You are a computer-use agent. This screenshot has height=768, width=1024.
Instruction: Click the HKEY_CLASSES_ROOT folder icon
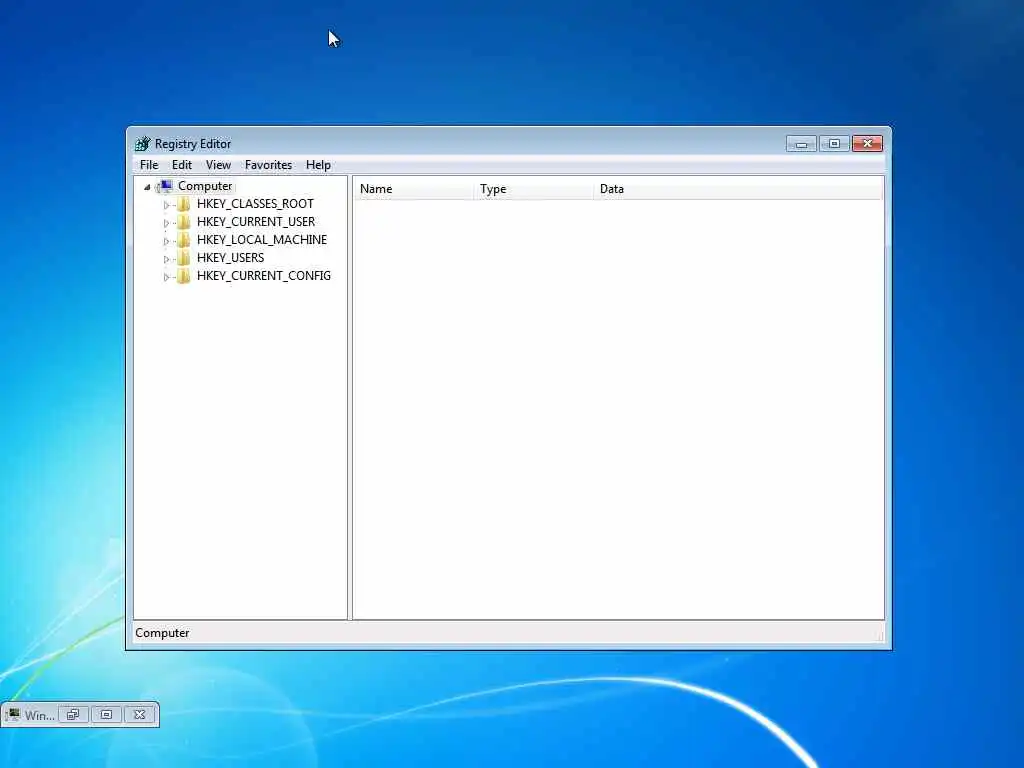pyautogui.click(x=184, y=204)
